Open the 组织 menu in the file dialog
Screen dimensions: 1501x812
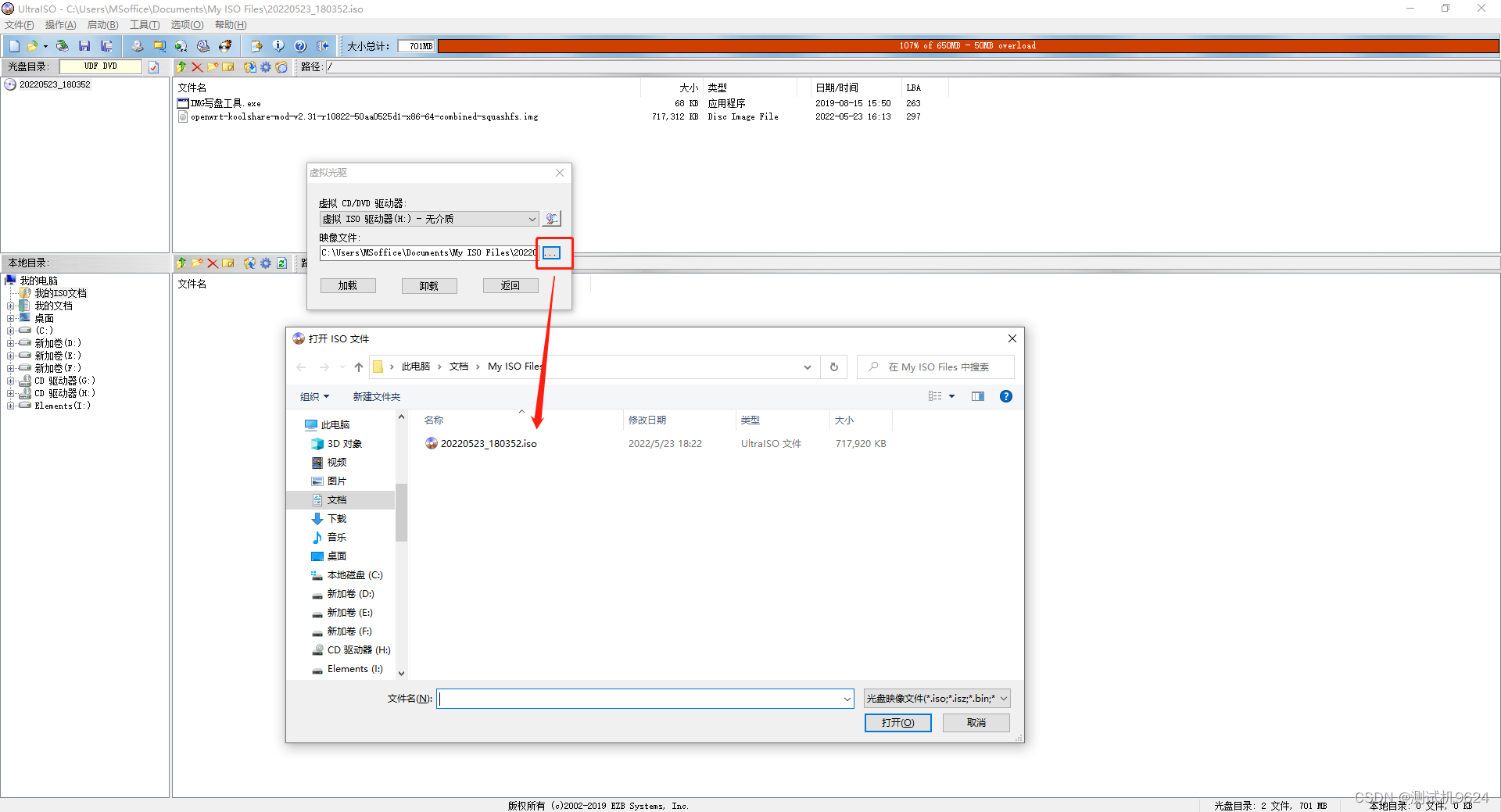click(314, 397)
